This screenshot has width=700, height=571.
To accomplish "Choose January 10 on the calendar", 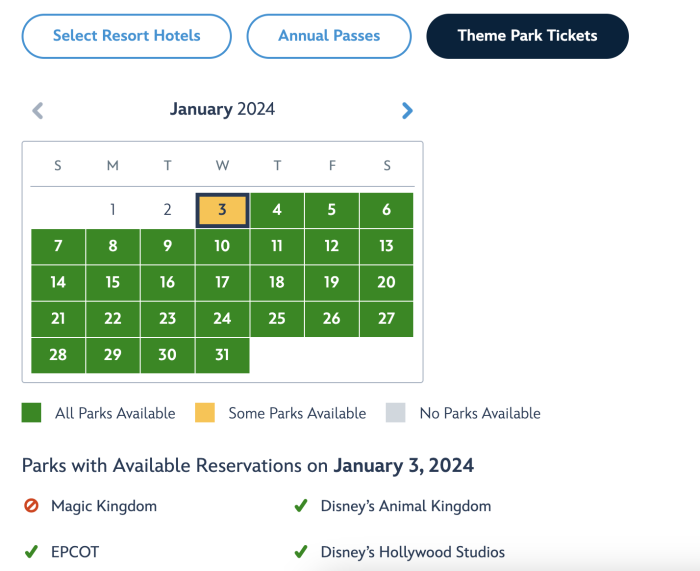I will click(x=222, y=247).
